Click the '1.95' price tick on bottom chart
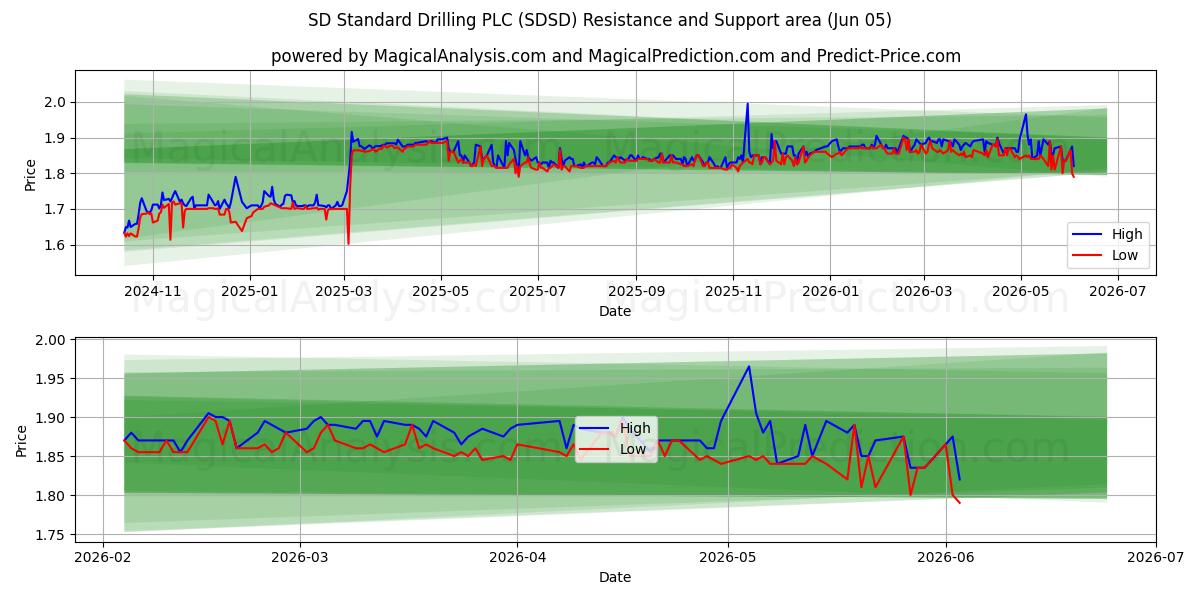Screen dimensions: 1200x600 [x=52, y=379]
